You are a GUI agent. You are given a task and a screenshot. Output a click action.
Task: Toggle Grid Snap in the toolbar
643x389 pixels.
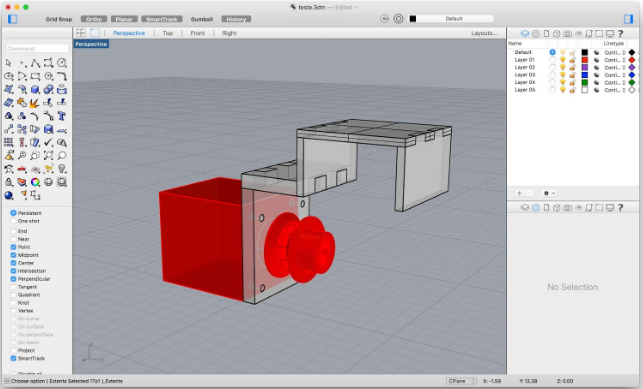[x=59, y=19]
